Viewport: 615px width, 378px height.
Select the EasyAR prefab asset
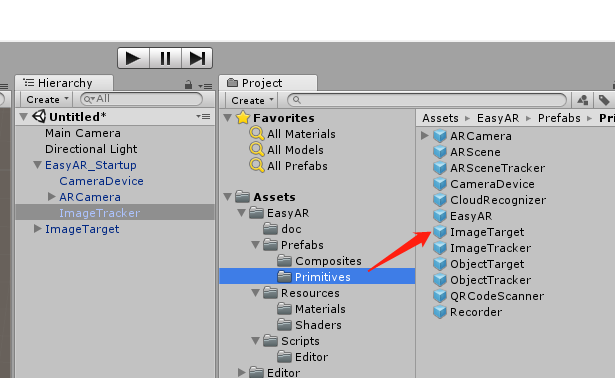coord(471,216)
